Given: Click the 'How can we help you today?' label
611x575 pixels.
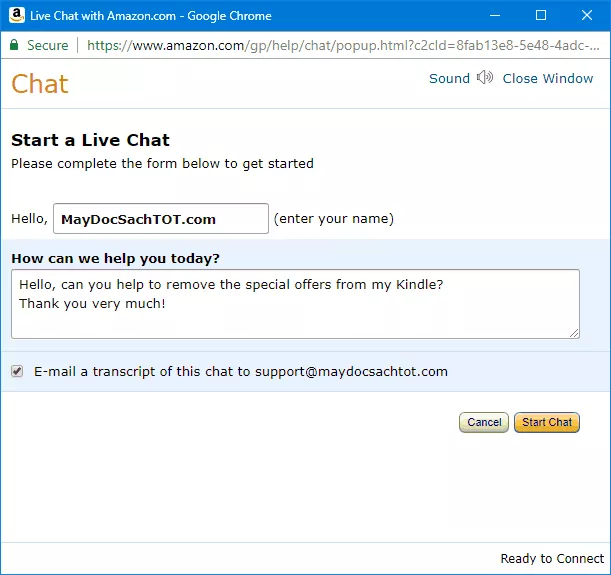Looking at the screenshot, I should coord(115,258).
